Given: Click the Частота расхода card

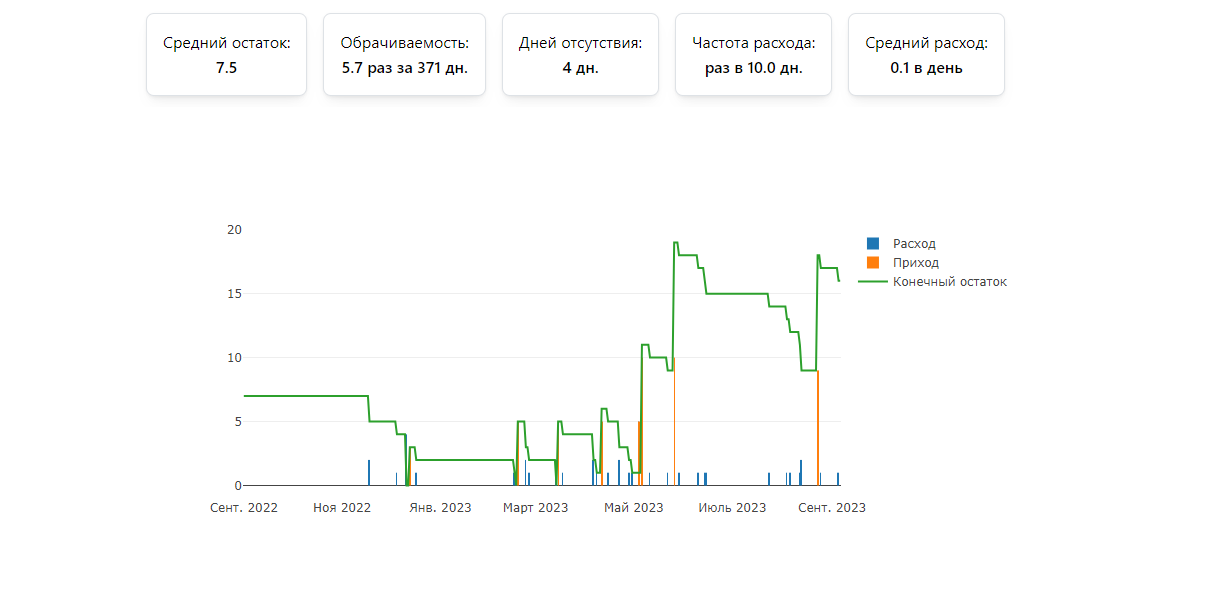Looking at the screenshot, I should tap(753, 55).
